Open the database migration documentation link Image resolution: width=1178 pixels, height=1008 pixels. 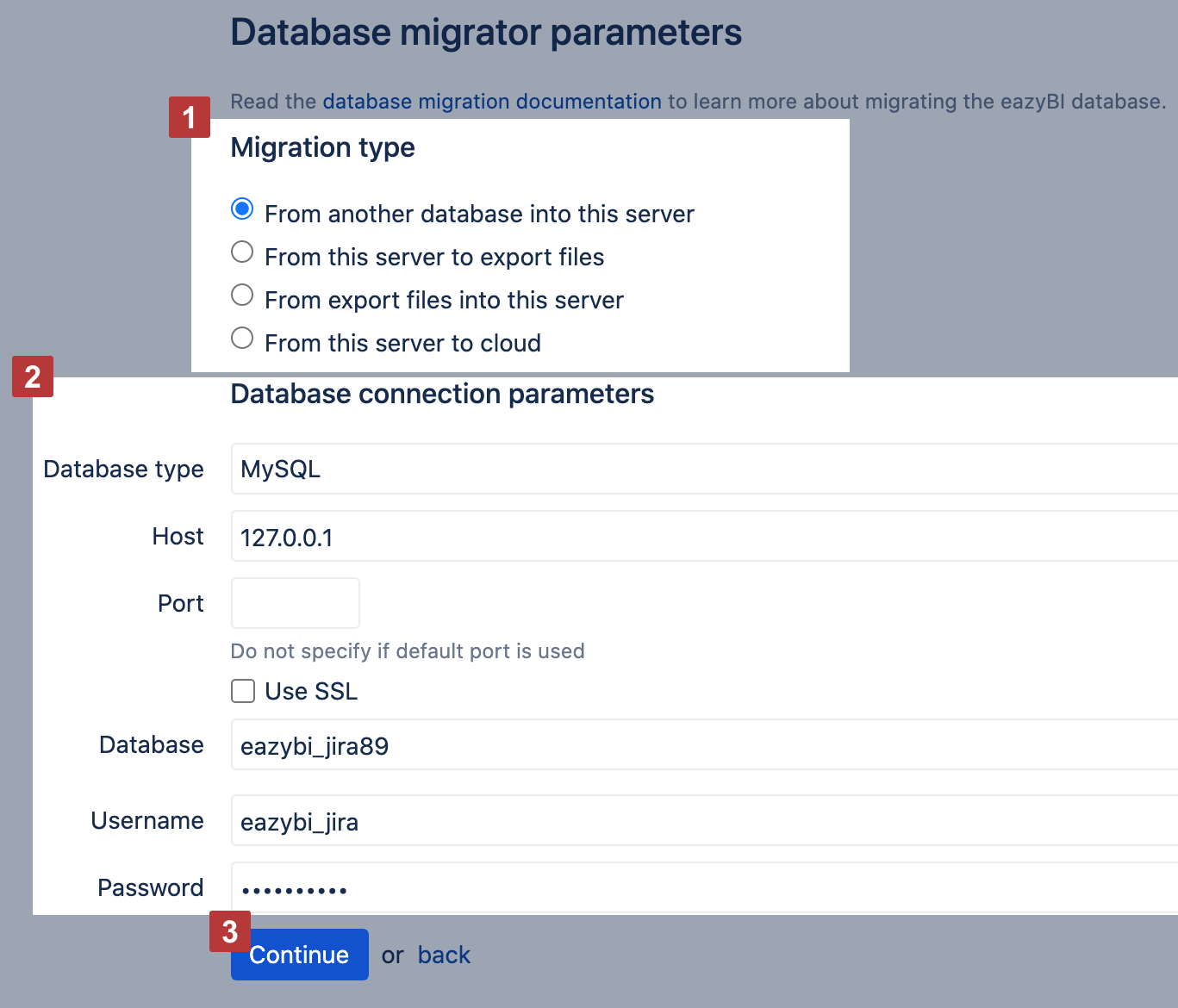click(491, 102)
